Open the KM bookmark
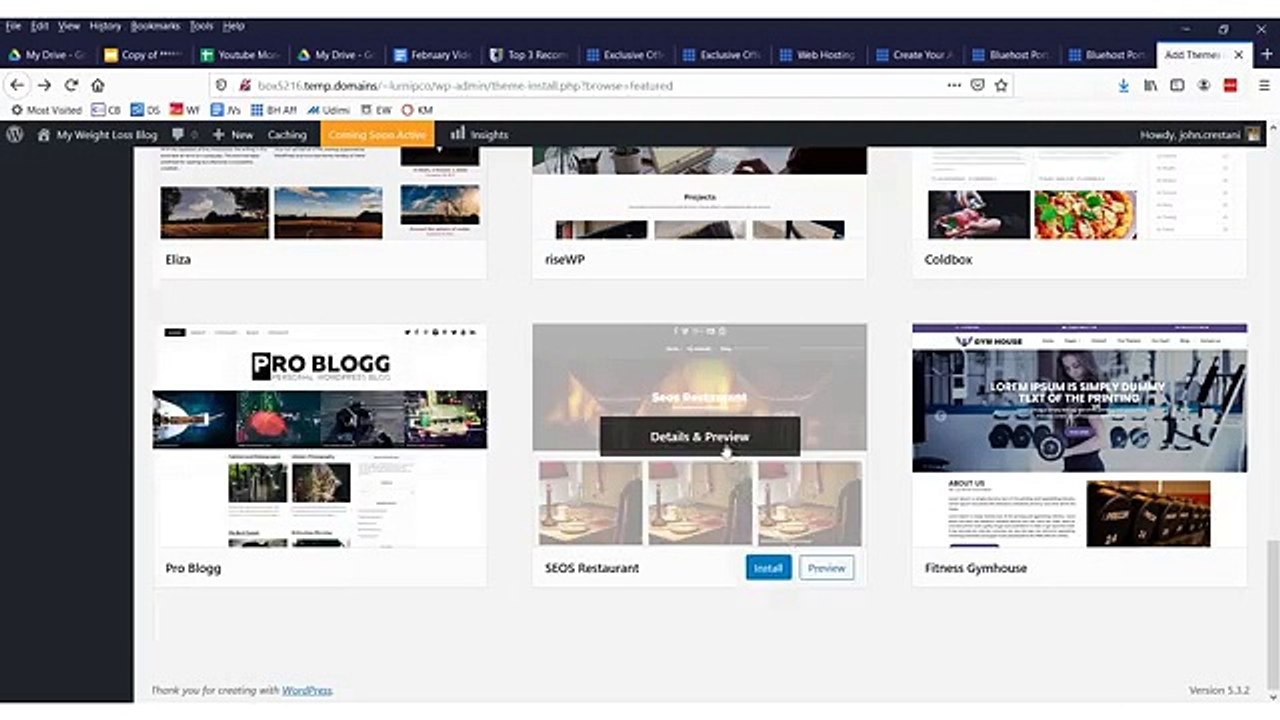The width and height of the screenshot is (1280, 720). [417, 110]
